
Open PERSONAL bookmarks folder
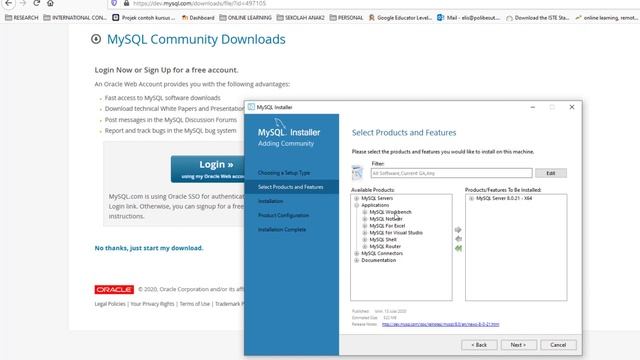pyautogui.click(x=346, y=18)
